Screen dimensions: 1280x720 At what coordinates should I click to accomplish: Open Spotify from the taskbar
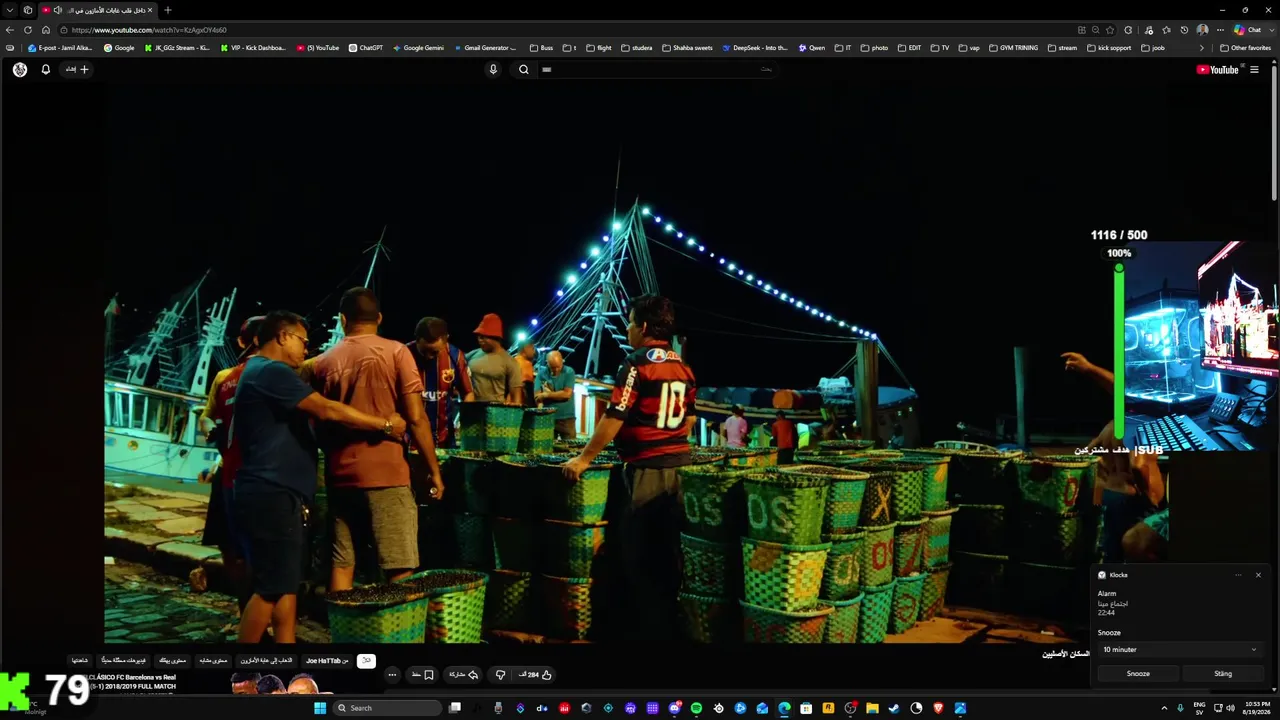pos(696,708)
